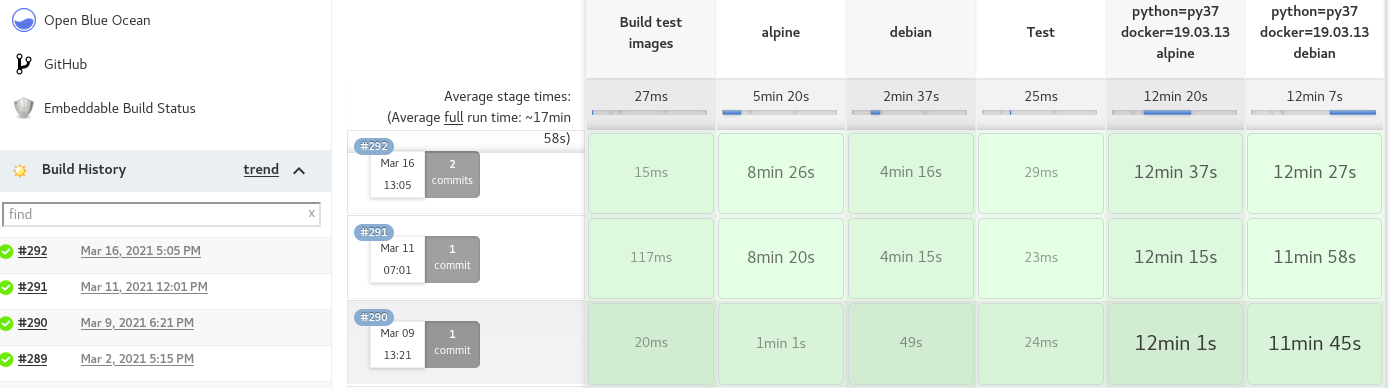
Task: Open Blue Ocean icon in sidebar
Action: coord(23,19)
